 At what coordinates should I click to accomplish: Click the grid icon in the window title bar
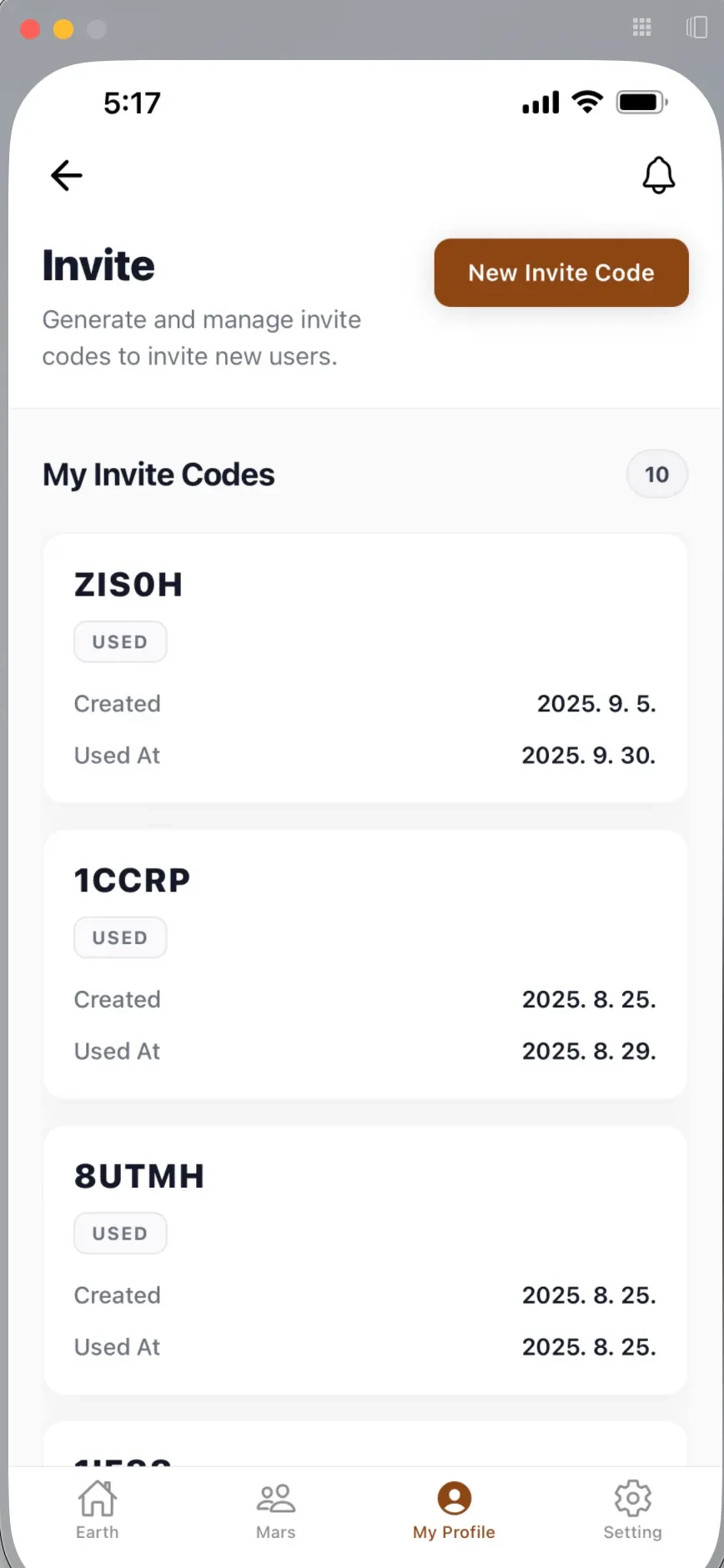[x=642, y=28]
